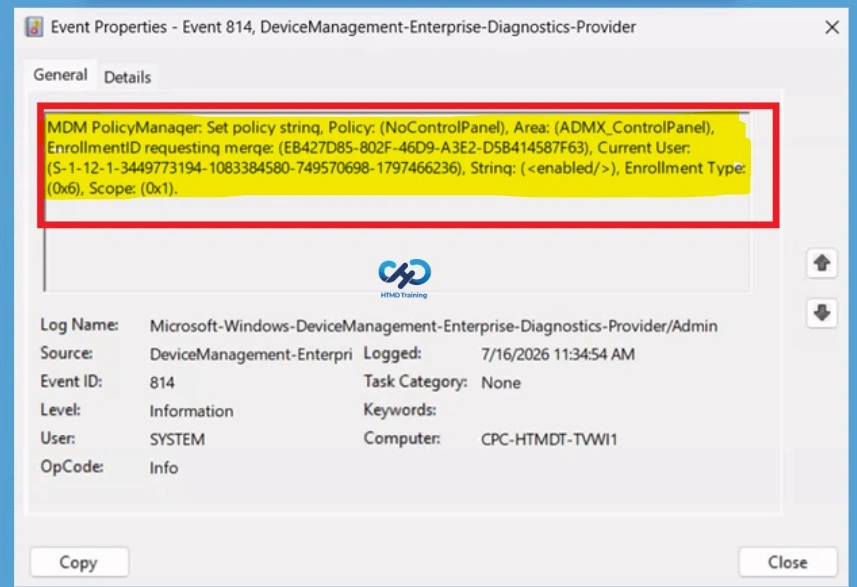Click the OpCode label
The width and height of the screenshot is (857, 587).
(72, 467)
